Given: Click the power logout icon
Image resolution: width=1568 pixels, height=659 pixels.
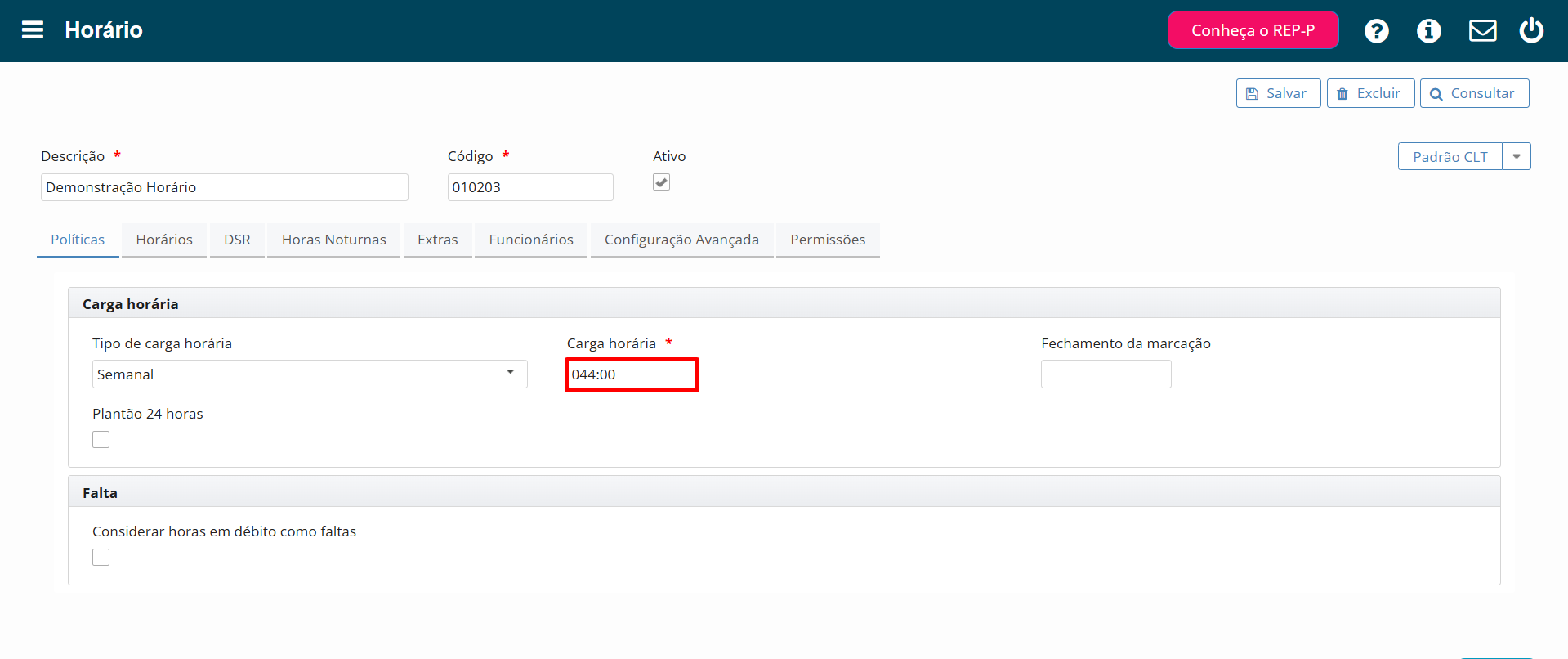Looking at the screenshot, I should [1531, 30].
